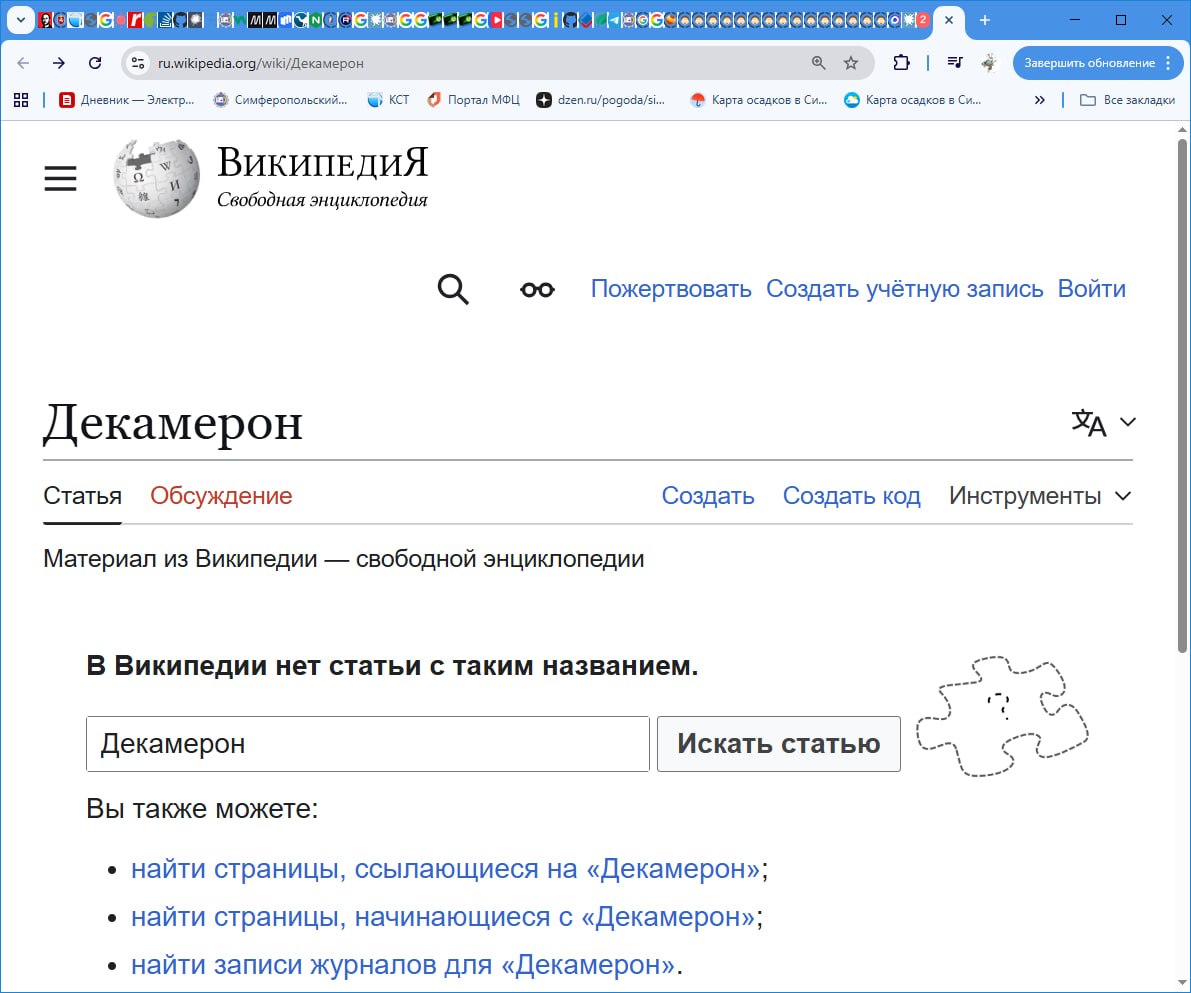Click the Wikipedia globe logo
This screenshot has height=993, width=1191.
[156, 178]
